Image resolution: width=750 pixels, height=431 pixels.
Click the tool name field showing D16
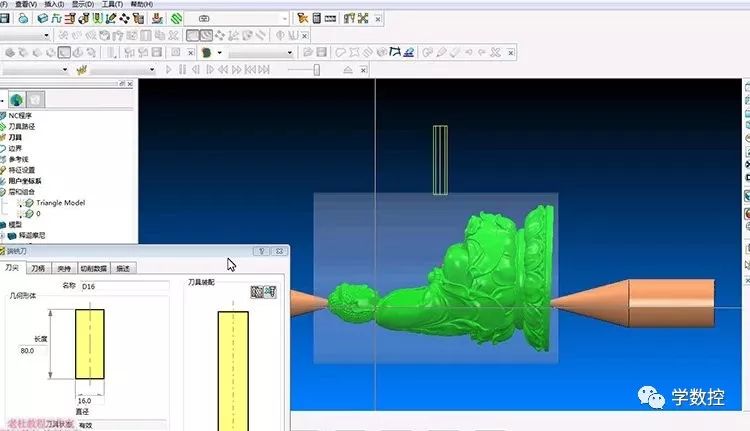point(125,286)
